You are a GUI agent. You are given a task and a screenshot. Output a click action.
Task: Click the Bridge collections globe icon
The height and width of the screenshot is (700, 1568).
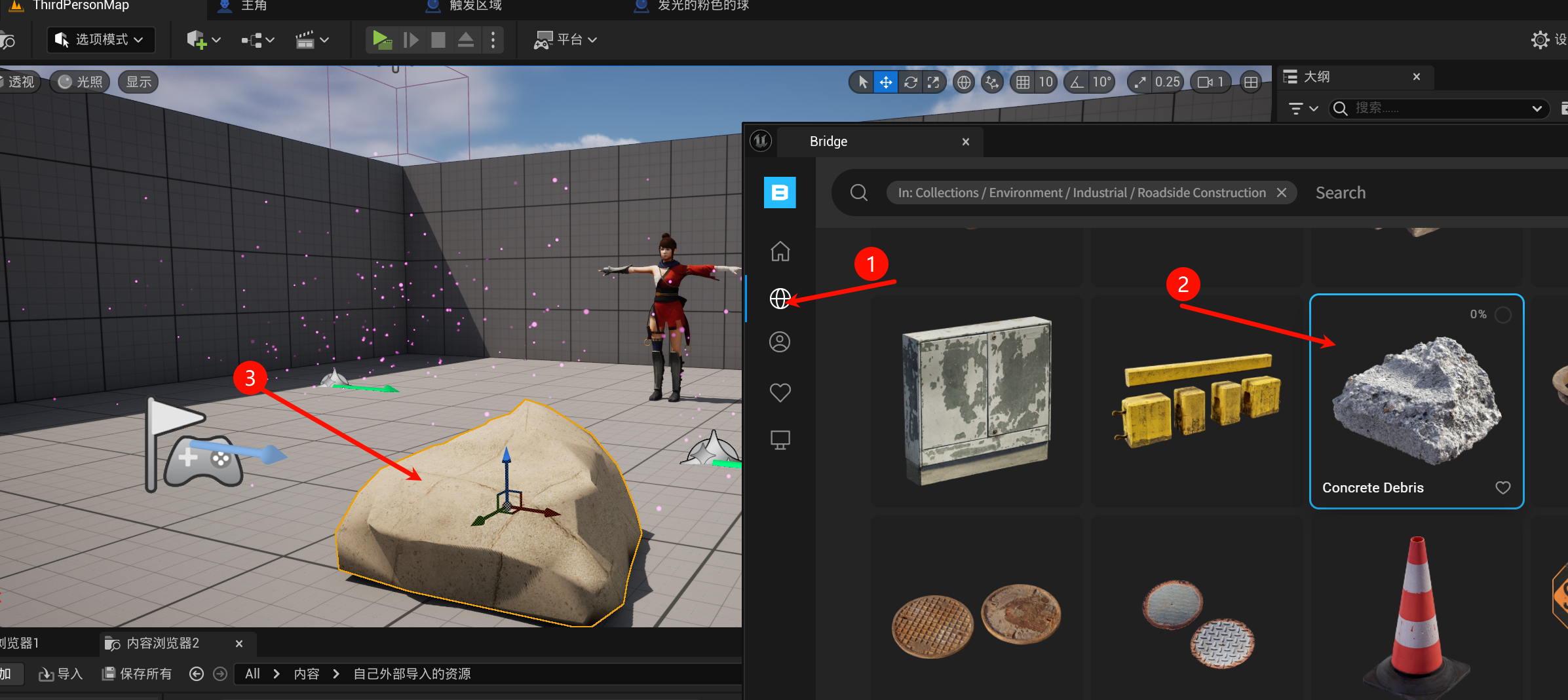coord(780,299)
